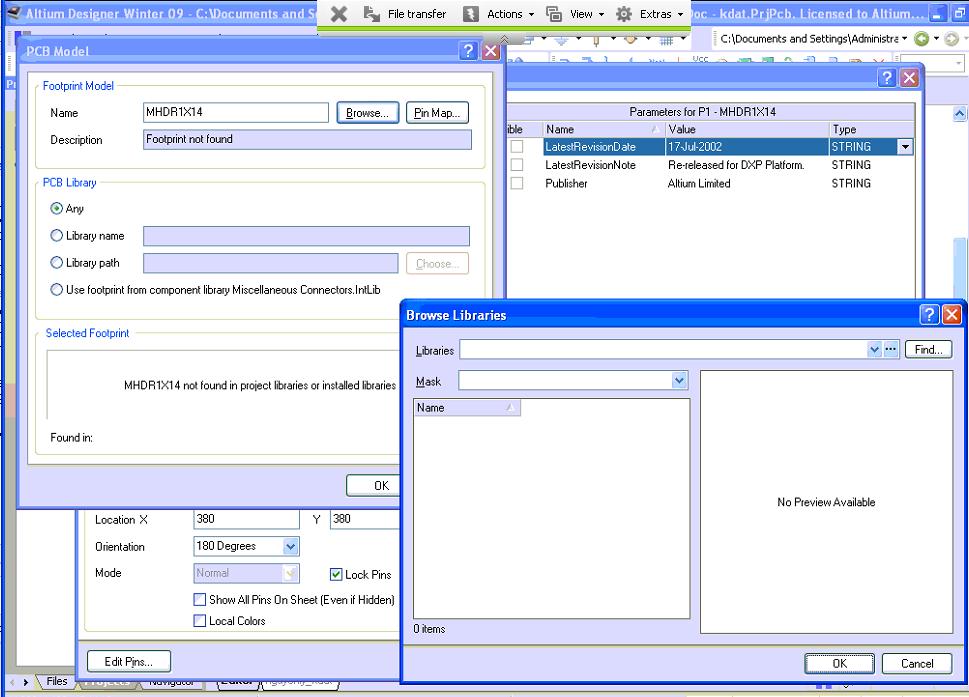Viewport: 969px width, 697px height.
Task: Sort parameters by Name column header
Action: pos(603,129)
